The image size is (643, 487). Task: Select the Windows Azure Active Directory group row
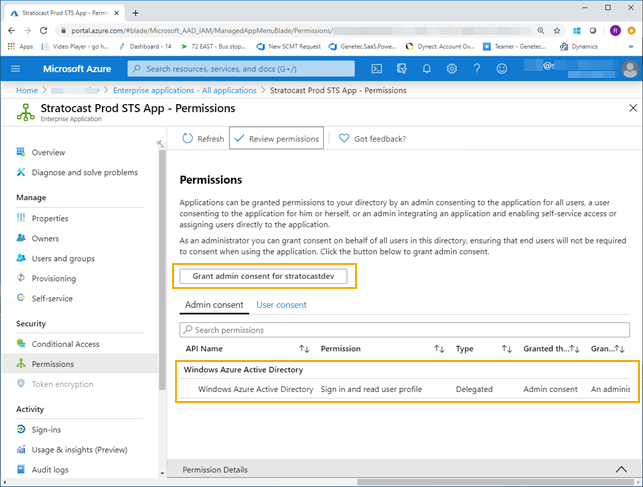tap(404, 369)
